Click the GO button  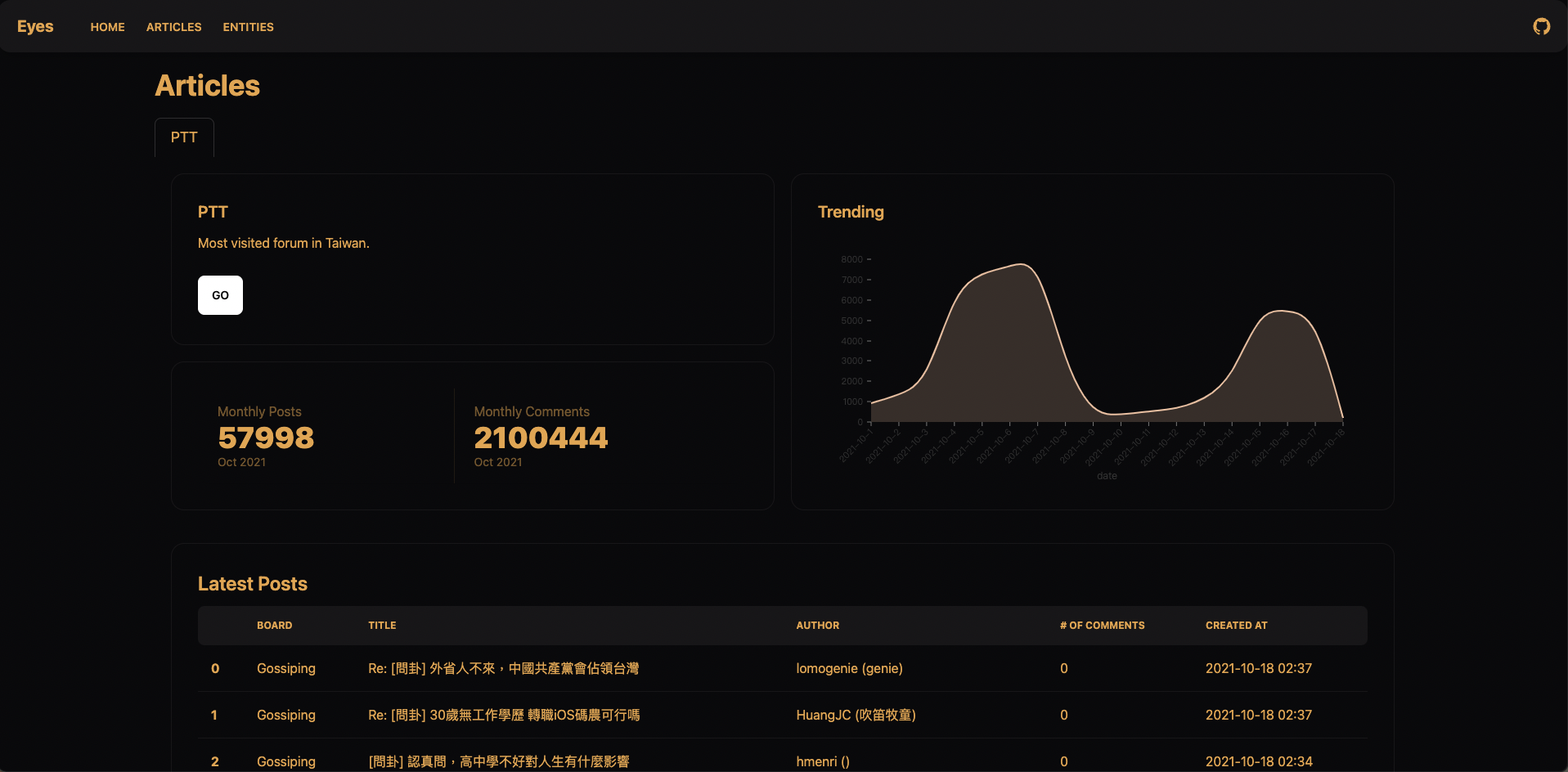pos(220,295)
